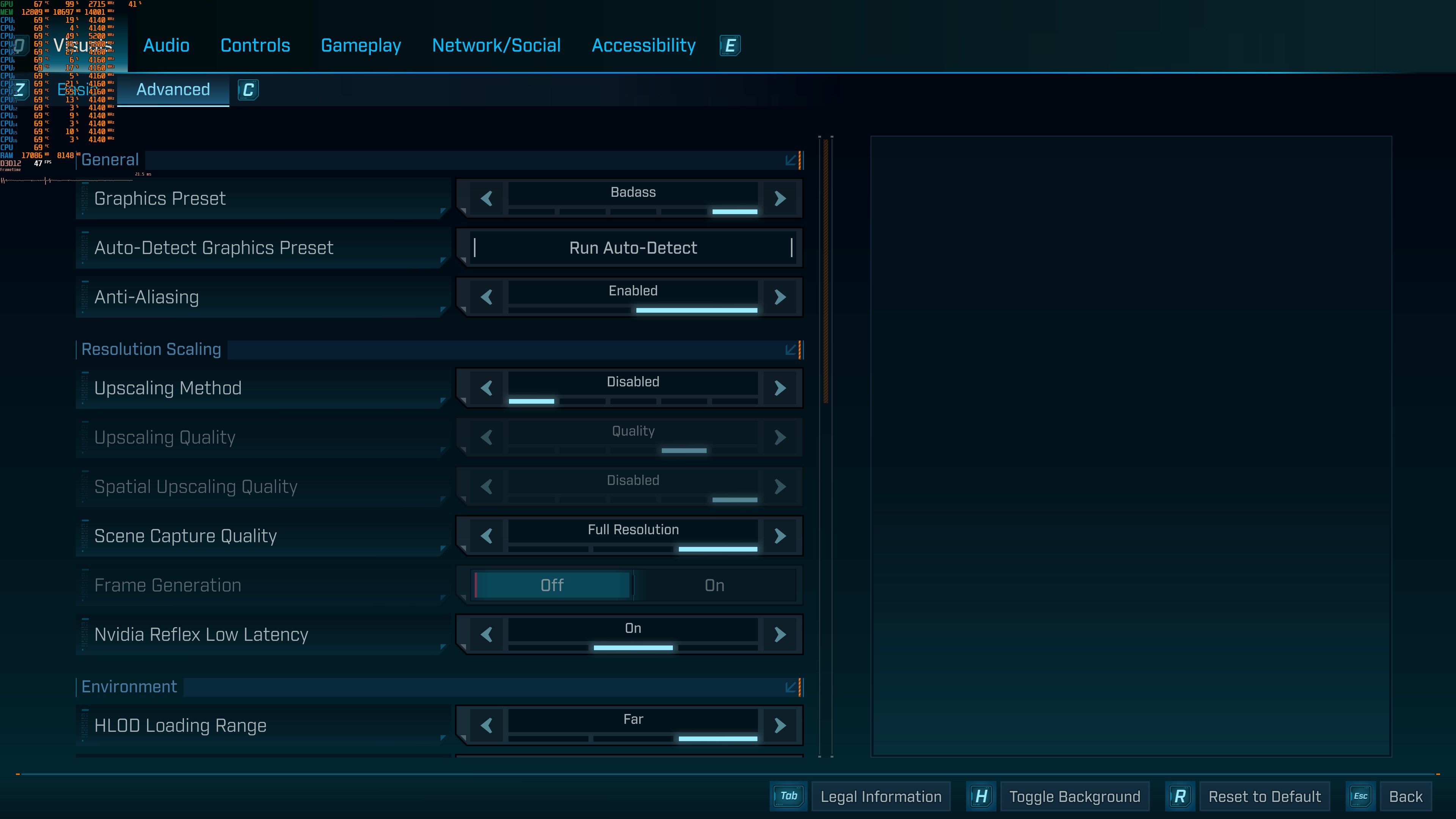Screen dimensions: 1456x819
Task: Set Frame Generation to On
Action: (x=714, y=585)
